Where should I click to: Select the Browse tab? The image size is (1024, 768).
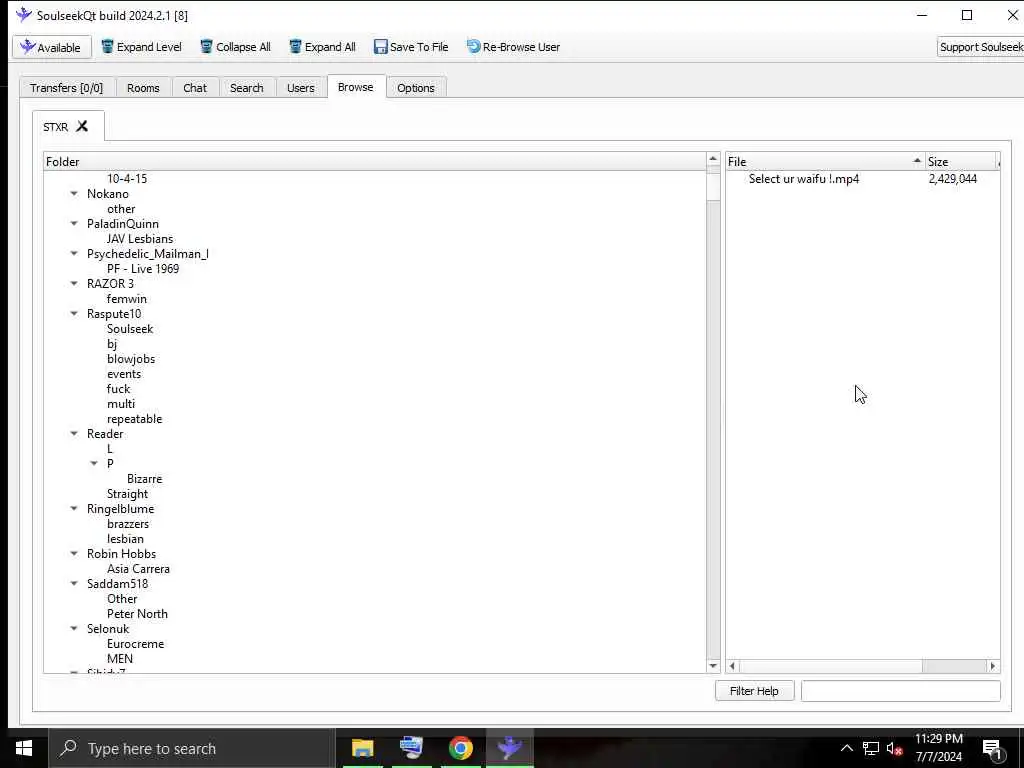(x=356, y=87)
